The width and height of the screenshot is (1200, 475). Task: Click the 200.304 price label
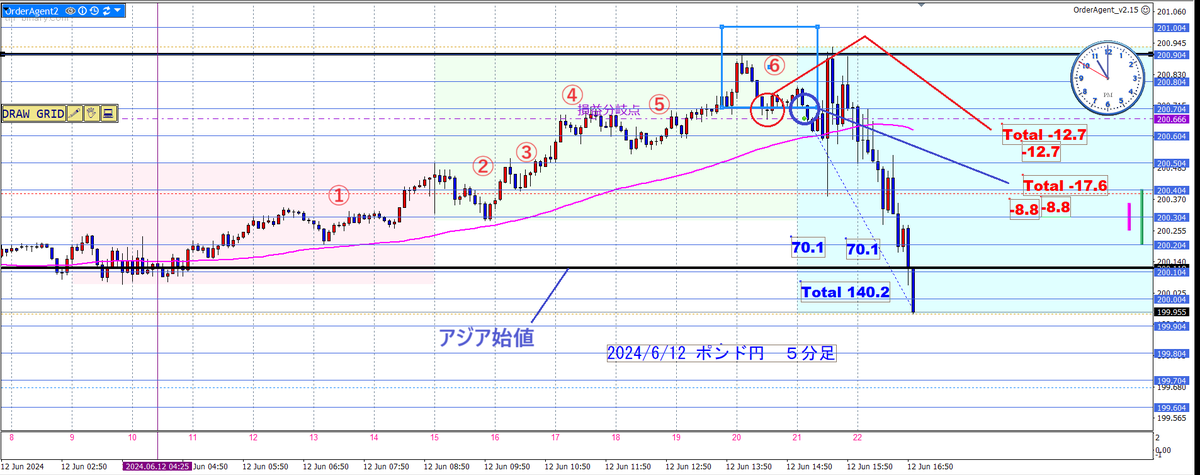point(1171,218)
